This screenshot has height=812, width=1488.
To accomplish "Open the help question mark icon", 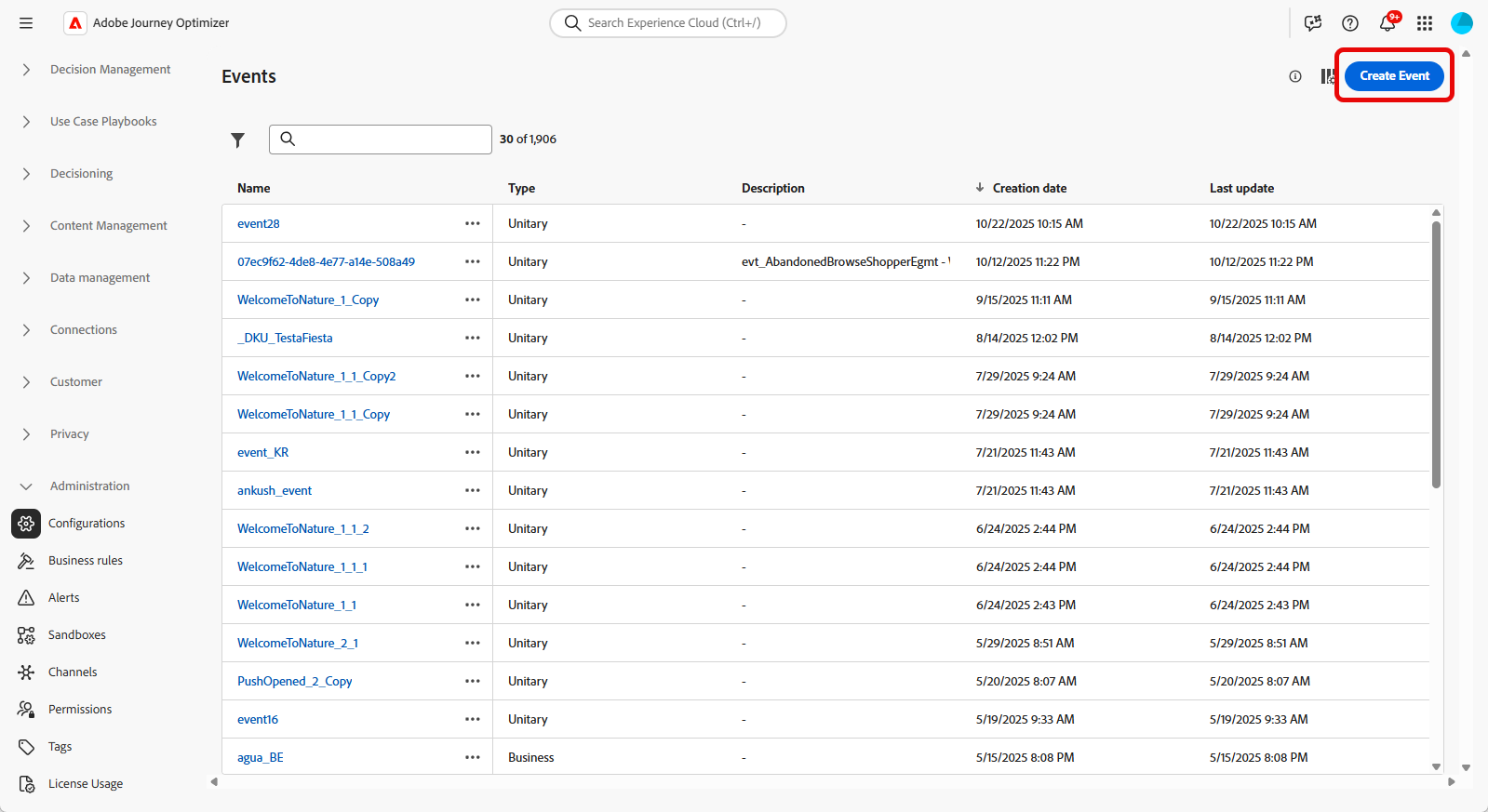I will (1349, 23).
